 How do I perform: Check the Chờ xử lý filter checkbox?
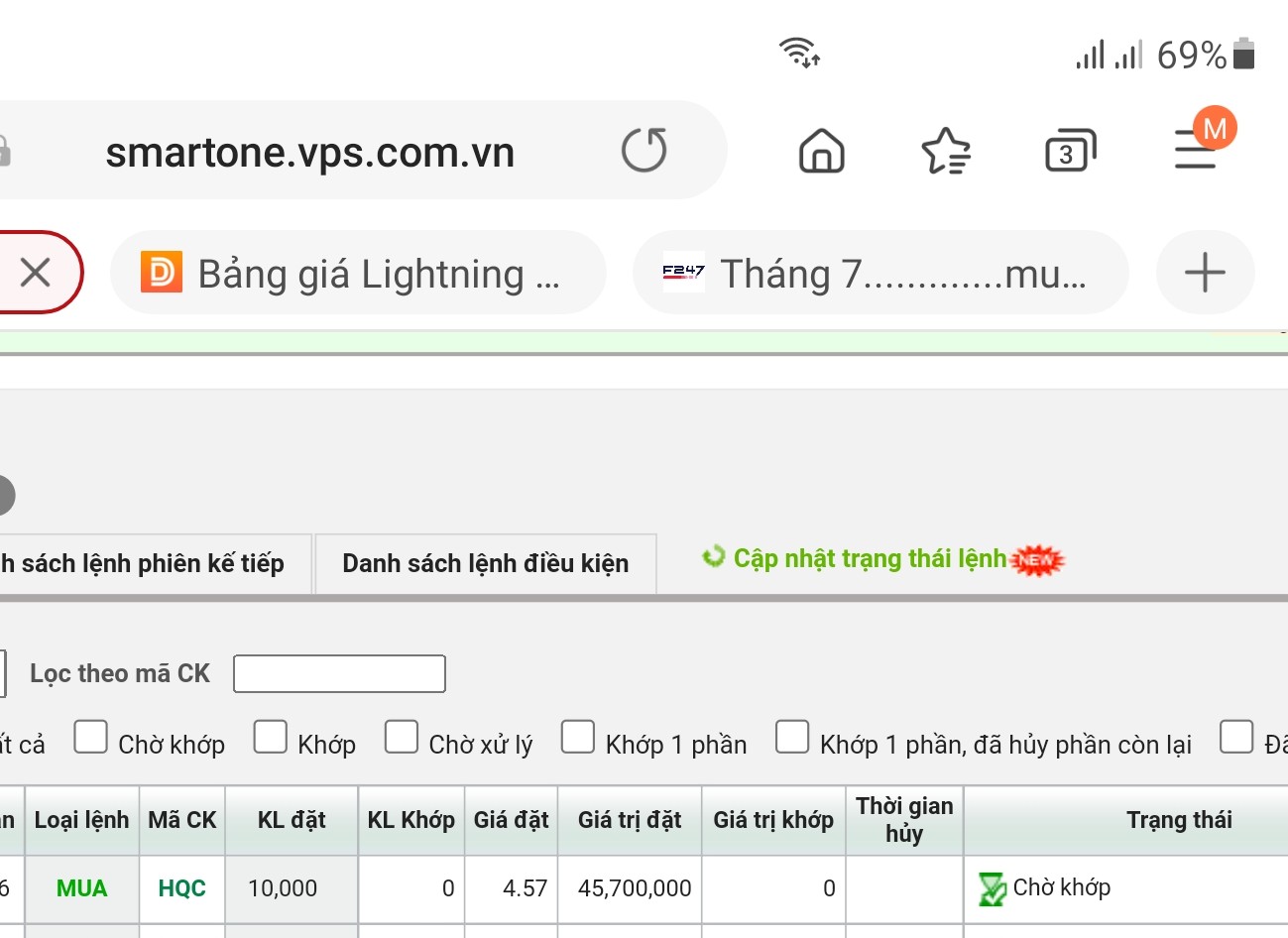pos(401,737)
